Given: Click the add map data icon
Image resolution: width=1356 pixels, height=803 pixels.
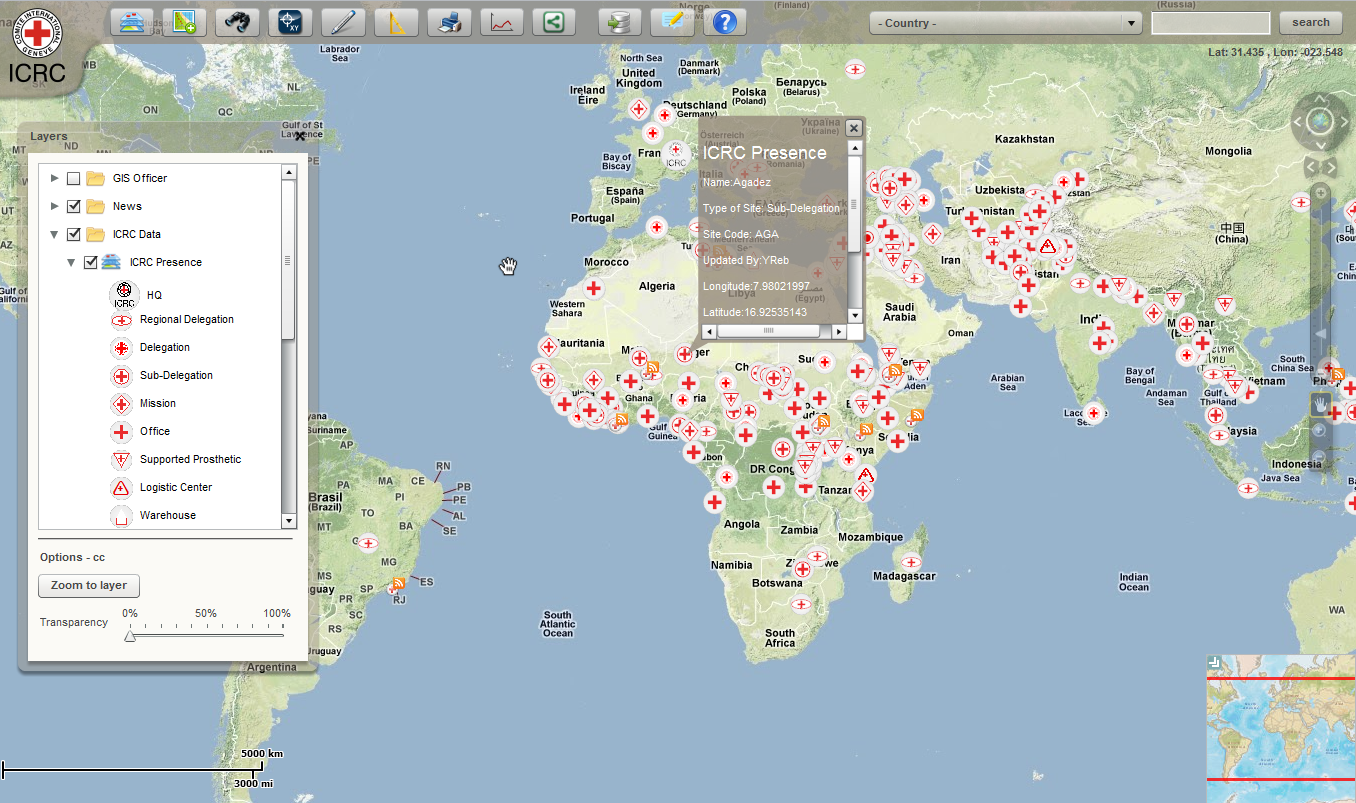Looking at the screenshot, I should (x=184, y=22).
